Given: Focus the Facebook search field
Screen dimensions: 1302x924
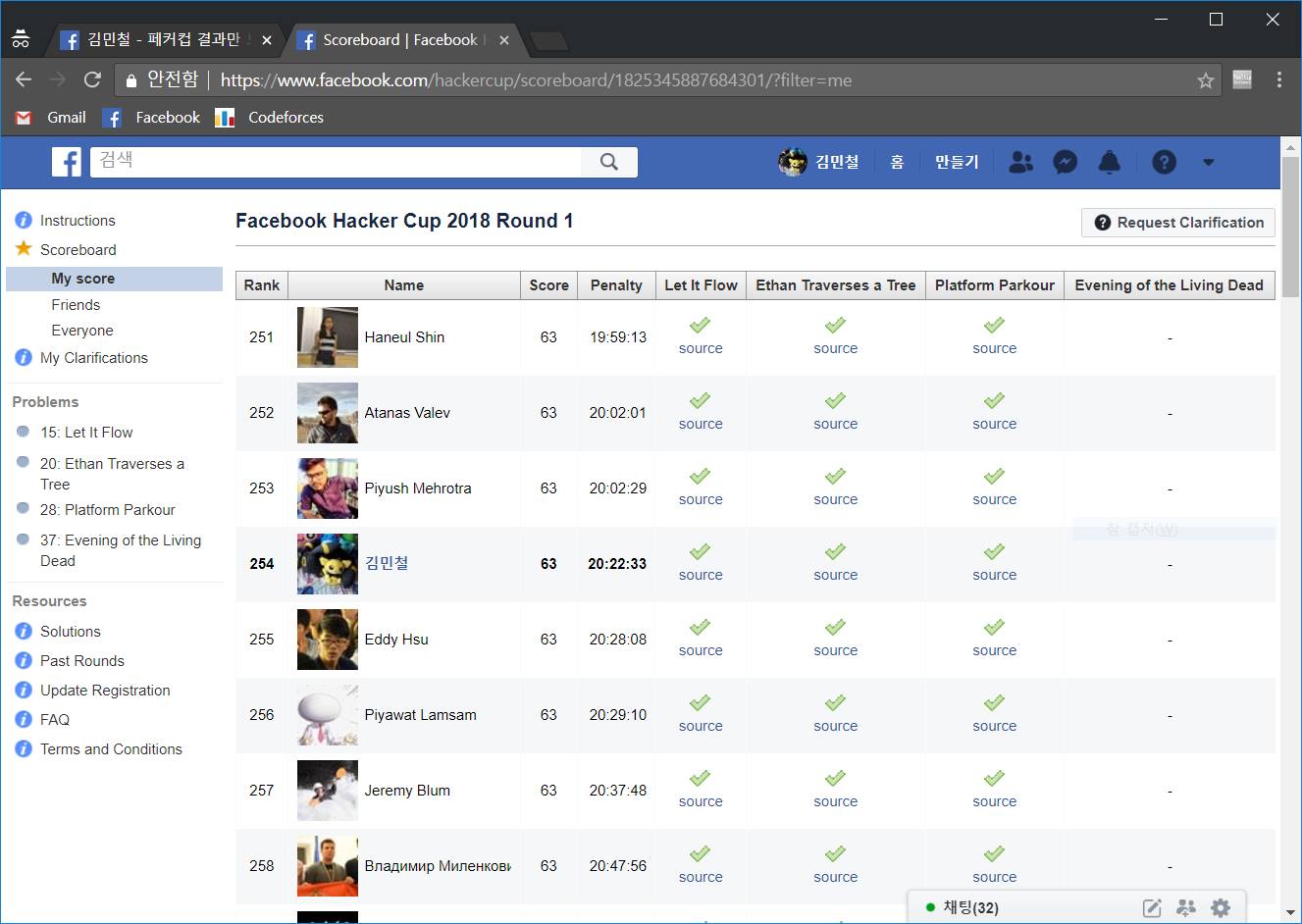Looking at the screenshot, I should 336,162.
